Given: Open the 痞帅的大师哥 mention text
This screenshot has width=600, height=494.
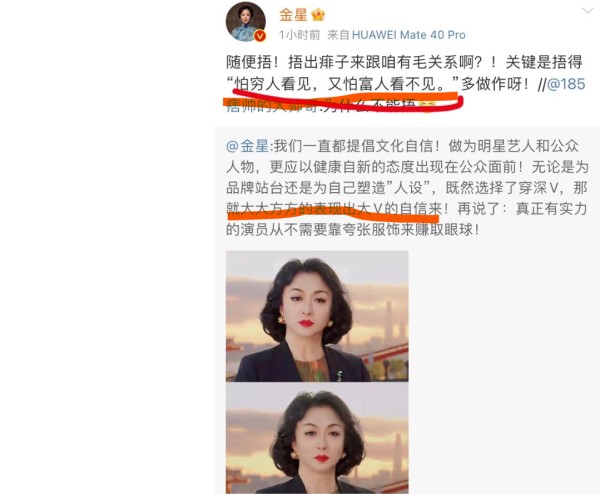Looking at the screenshot, I should pos(272,106).
